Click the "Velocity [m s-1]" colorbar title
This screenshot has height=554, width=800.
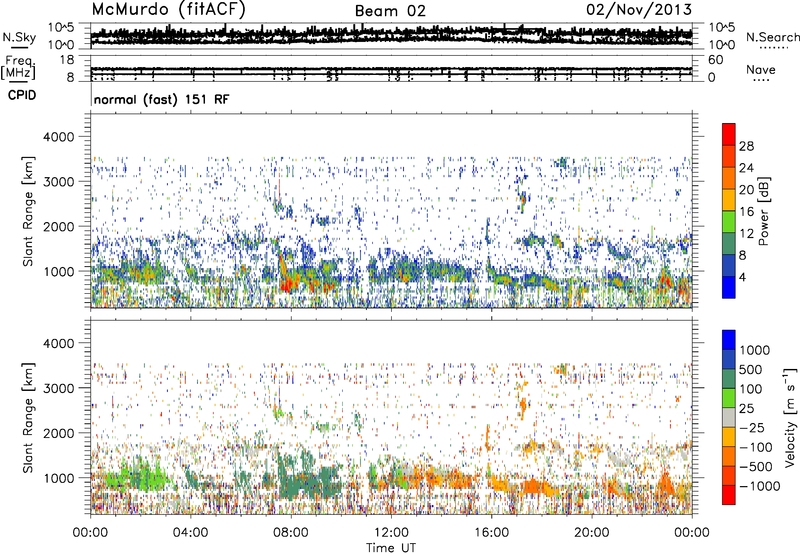click(x=790, y=417)
